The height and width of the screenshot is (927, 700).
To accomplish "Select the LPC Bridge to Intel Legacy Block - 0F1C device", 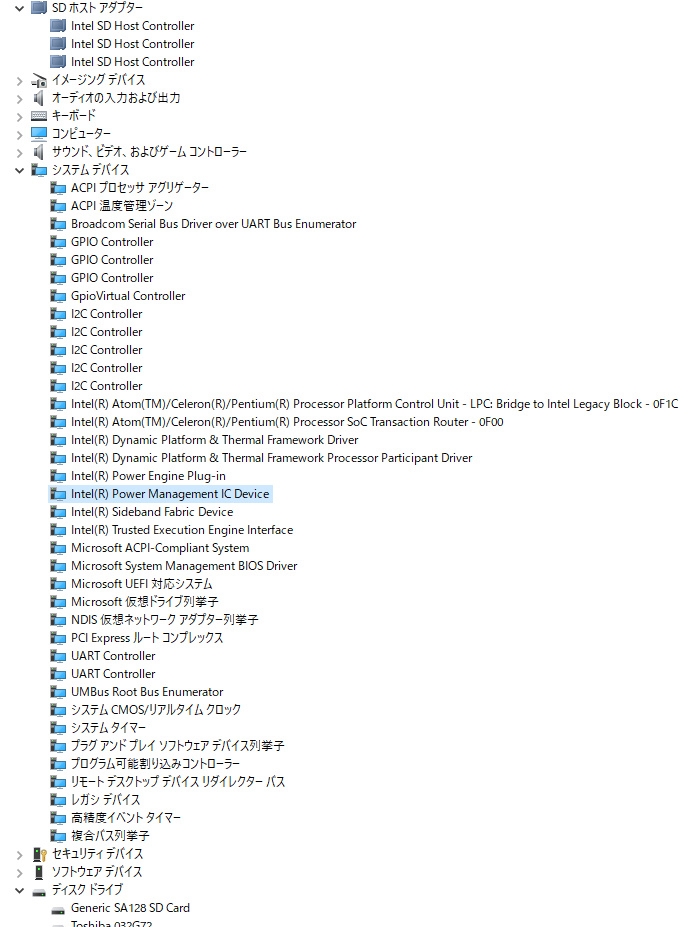I will click(x=374, y=404).
